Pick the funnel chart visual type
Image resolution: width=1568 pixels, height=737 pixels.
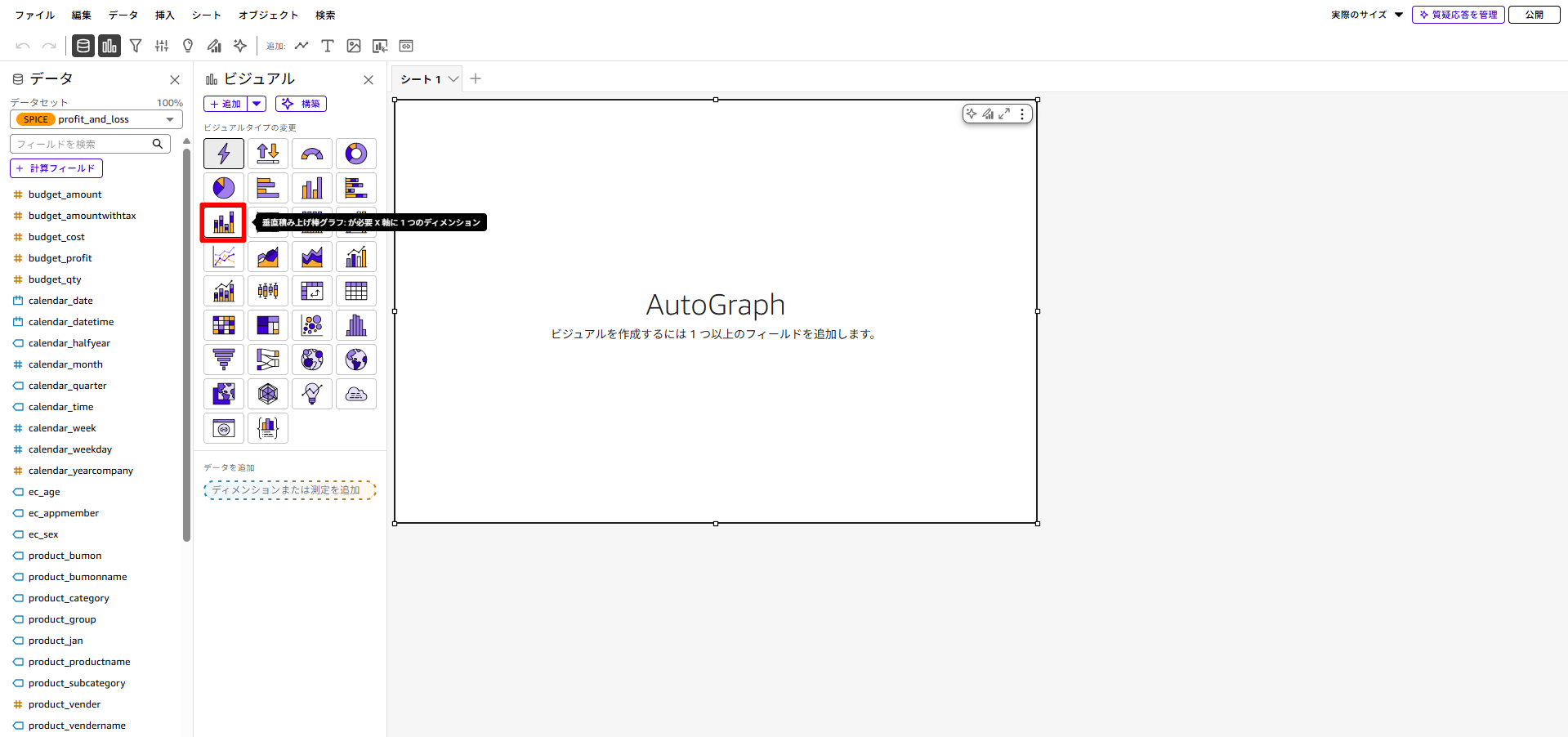(x=224, y=360)
